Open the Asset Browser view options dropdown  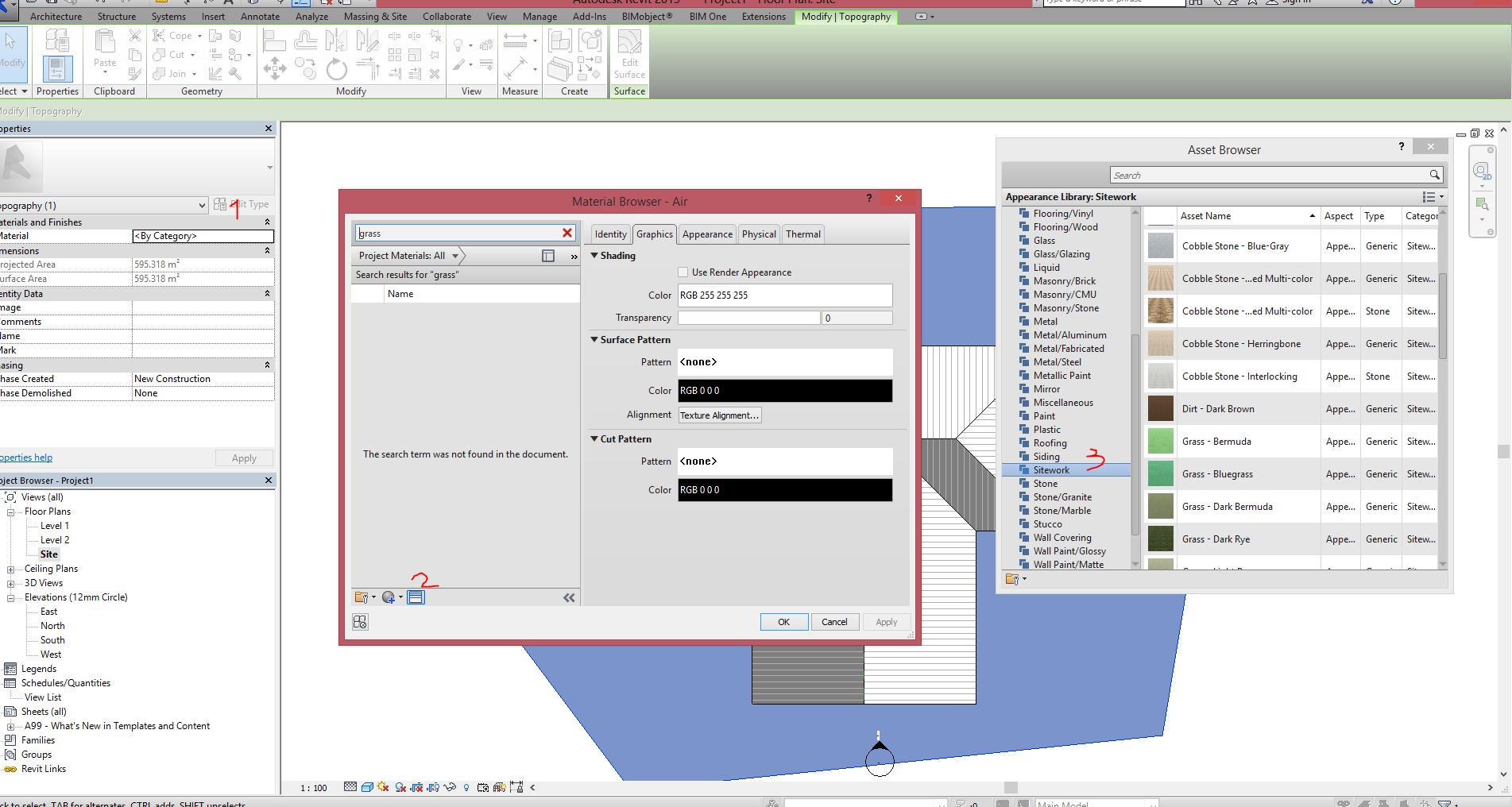[x=1433, y=197]
